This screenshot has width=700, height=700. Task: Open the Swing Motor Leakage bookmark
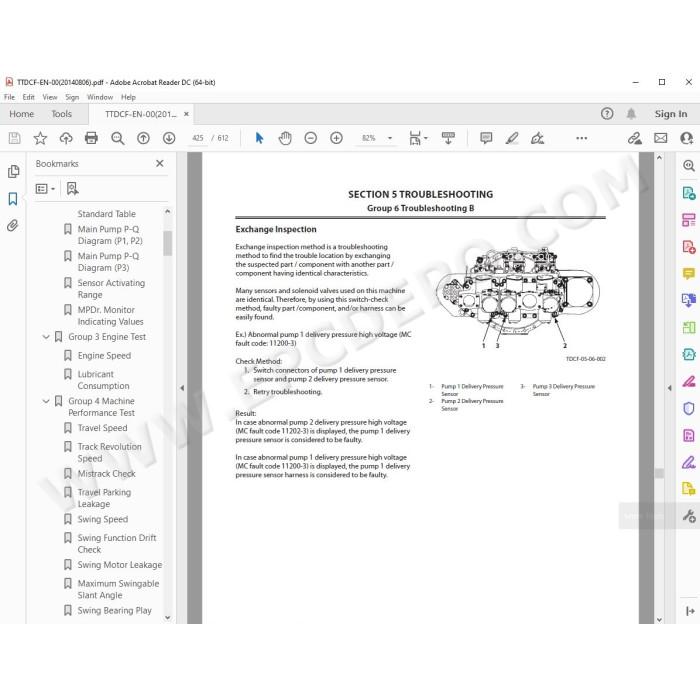(120, 565)
